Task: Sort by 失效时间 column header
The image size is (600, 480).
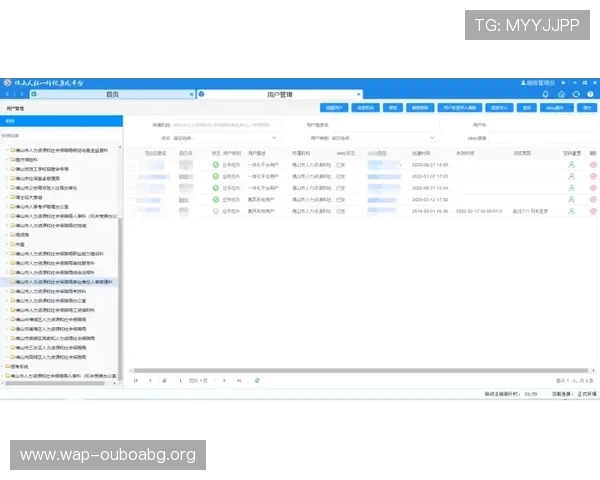Action: coord(465,153)
